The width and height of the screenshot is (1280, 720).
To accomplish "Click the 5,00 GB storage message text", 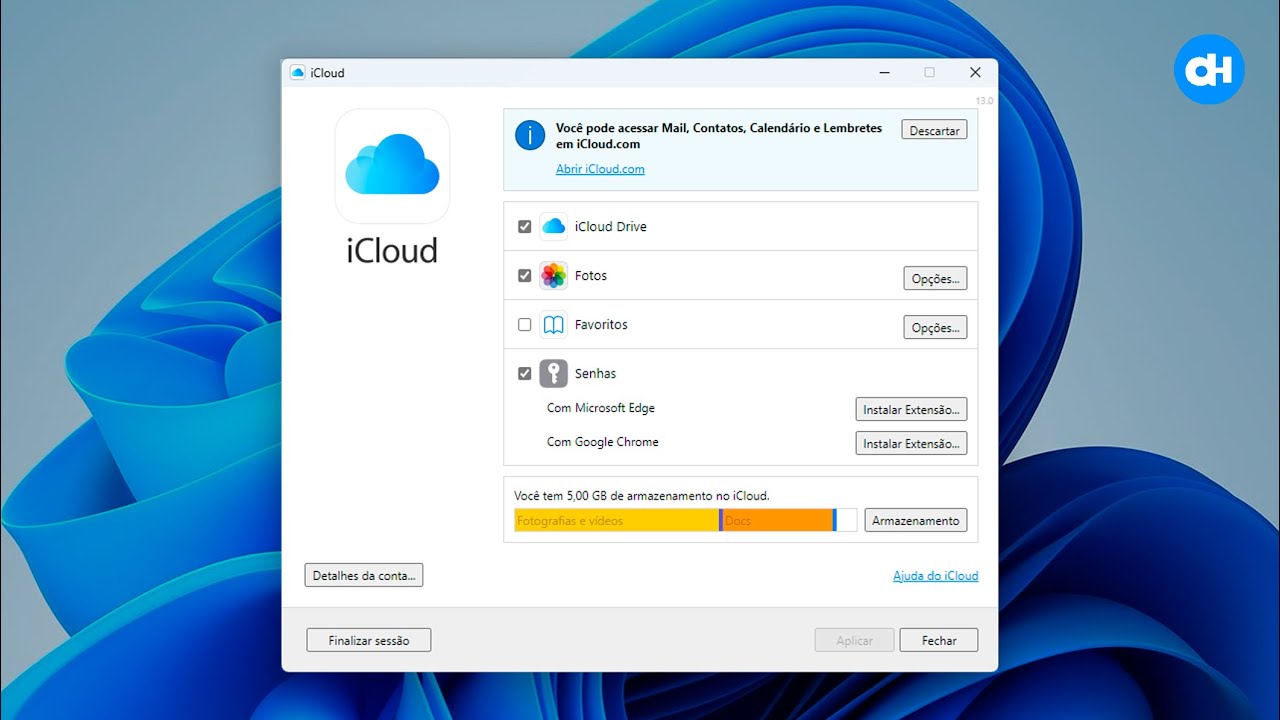I will 642,495.
